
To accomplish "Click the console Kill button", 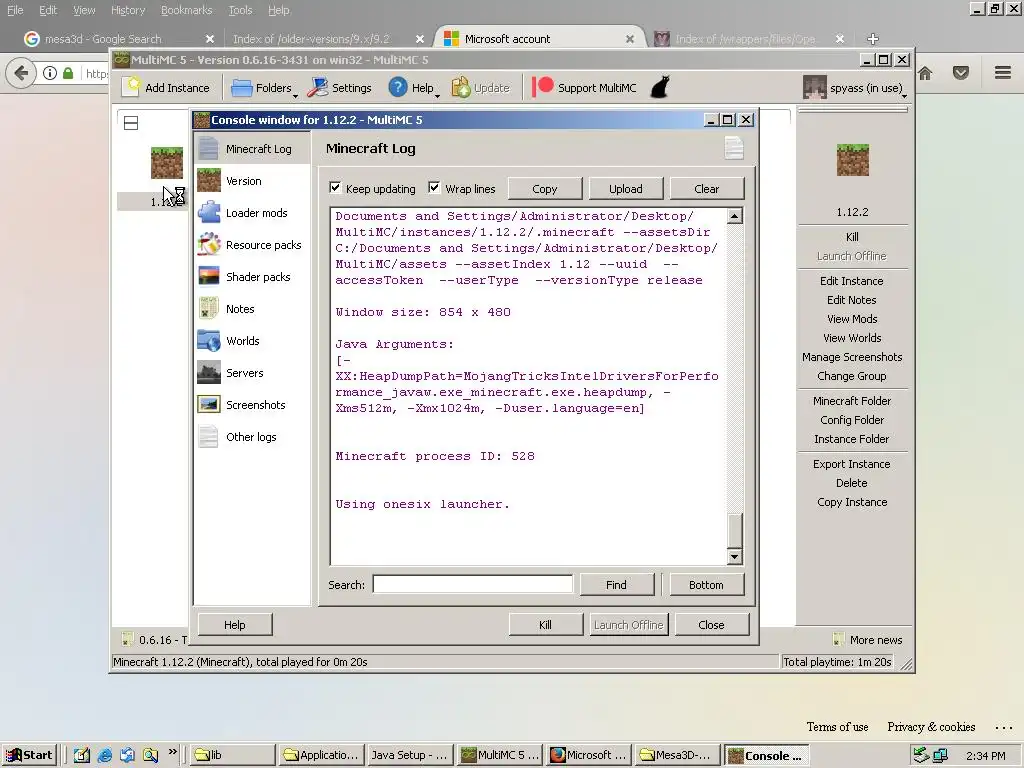I will click(545, 625).
